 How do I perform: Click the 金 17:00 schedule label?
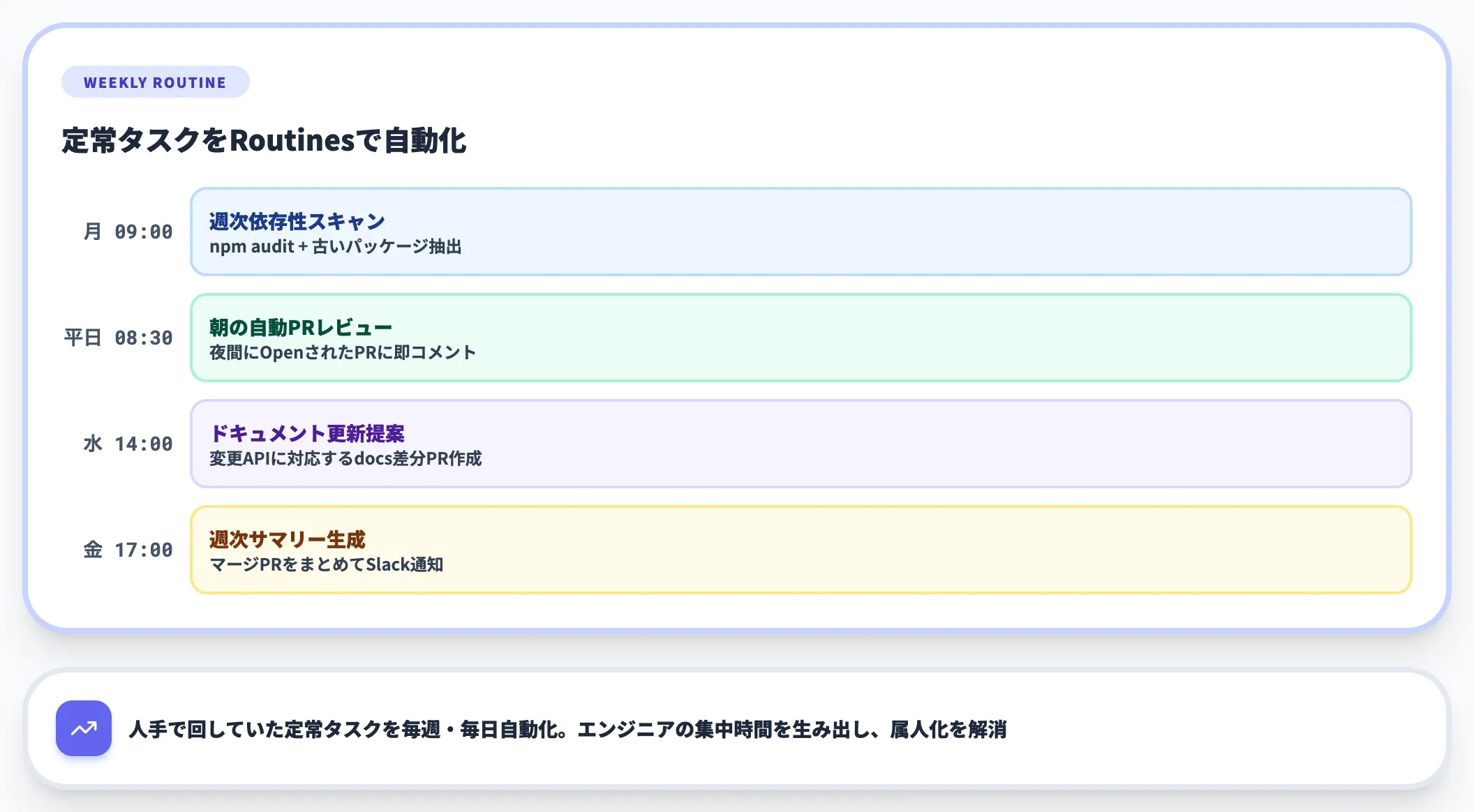tap(128, 550)
